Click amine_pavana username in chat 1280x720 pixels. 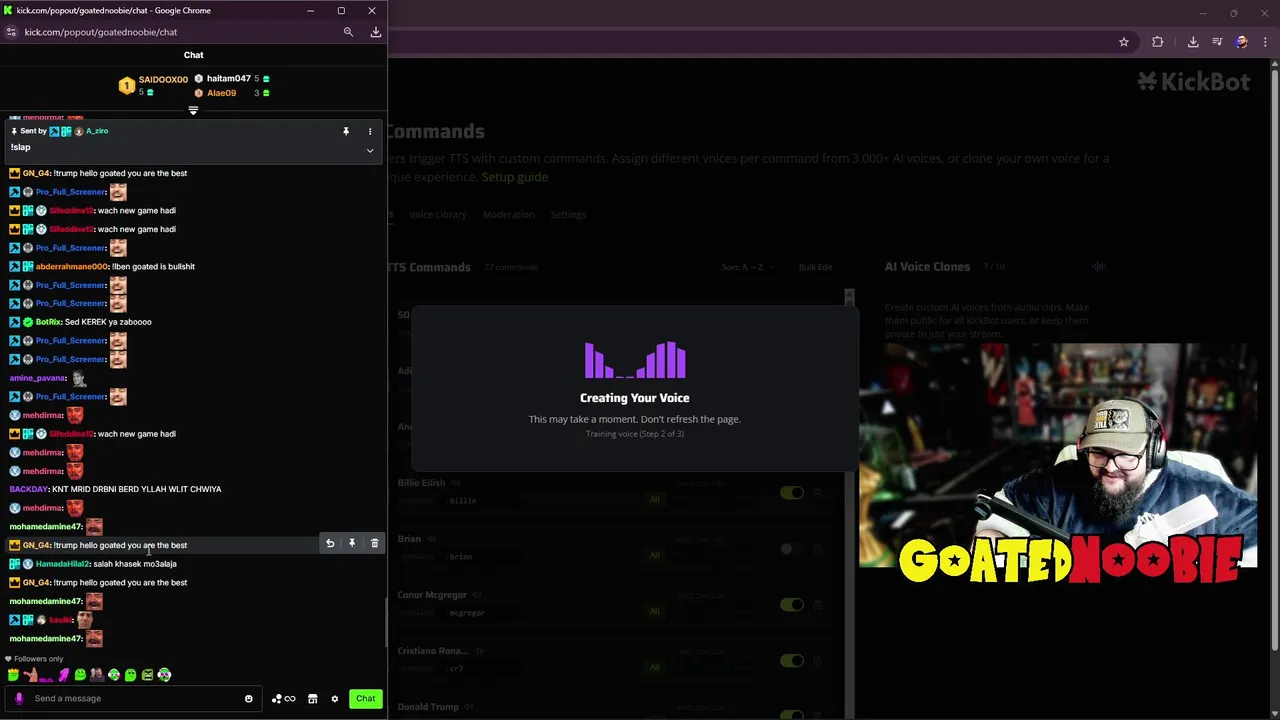click(38, 378)
